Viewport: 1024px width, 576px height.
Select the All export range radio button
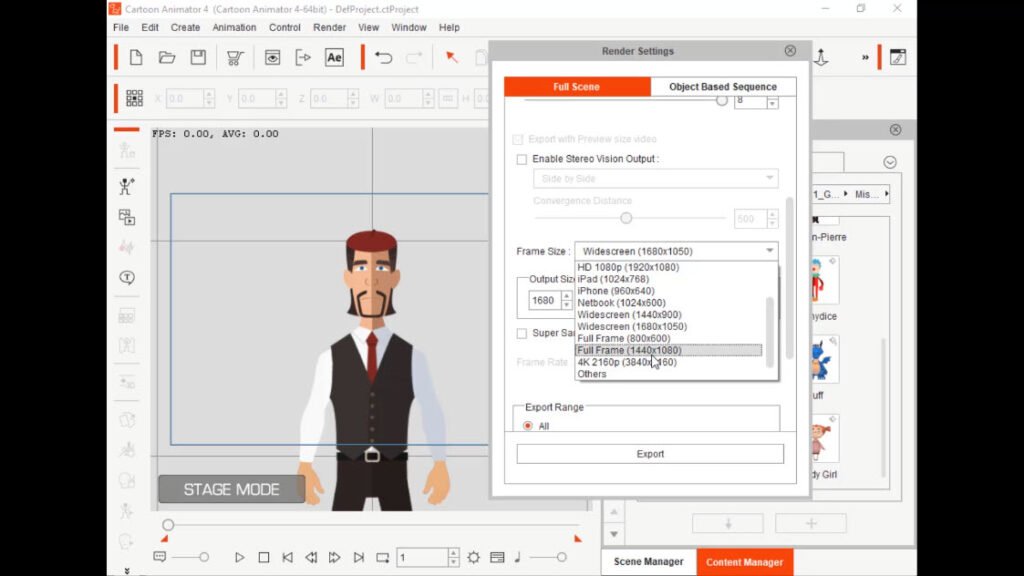click(x=528, y=426)
